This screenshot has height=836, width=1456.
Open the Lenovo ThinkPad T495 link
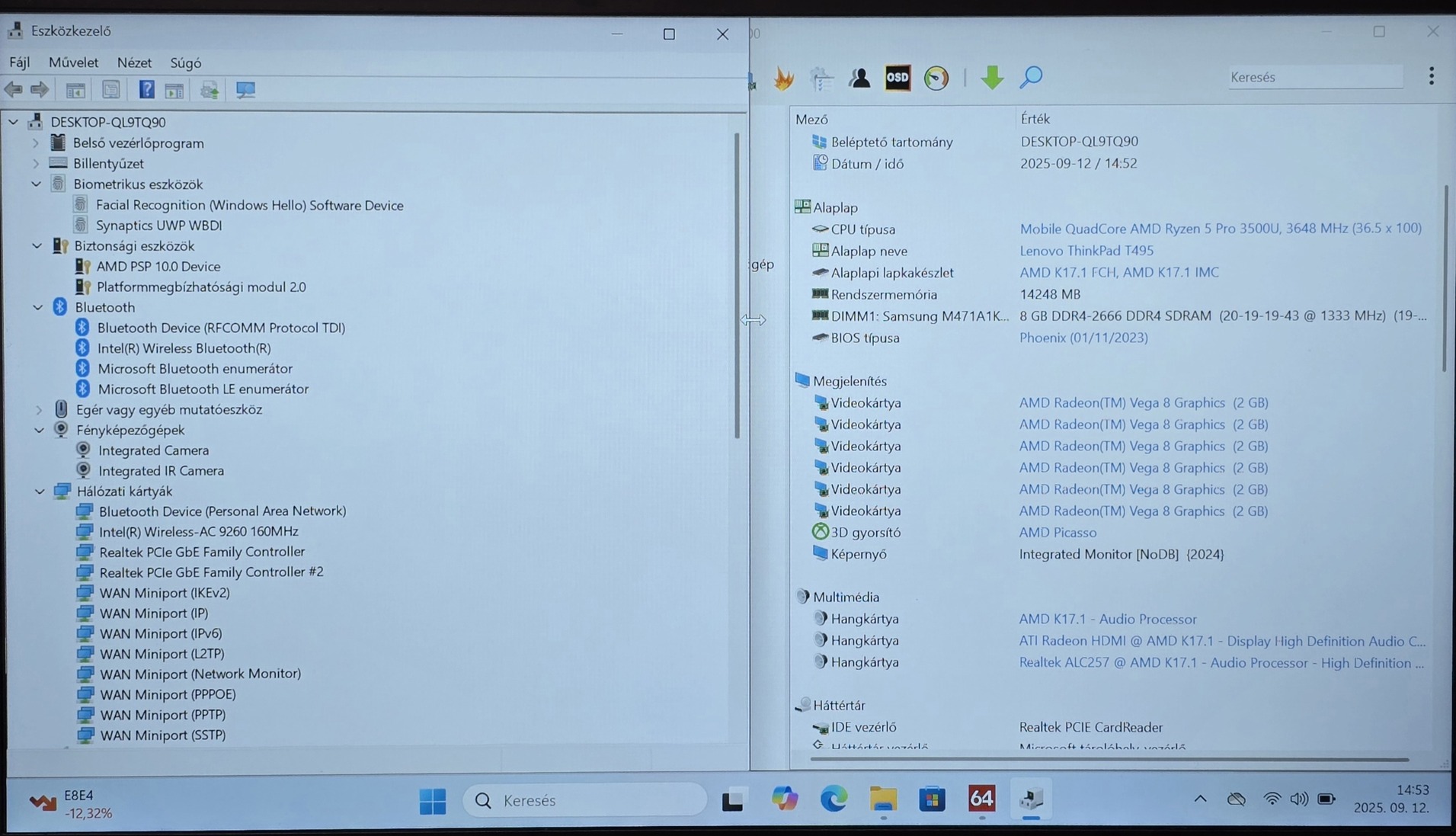tap(1086, 251)
